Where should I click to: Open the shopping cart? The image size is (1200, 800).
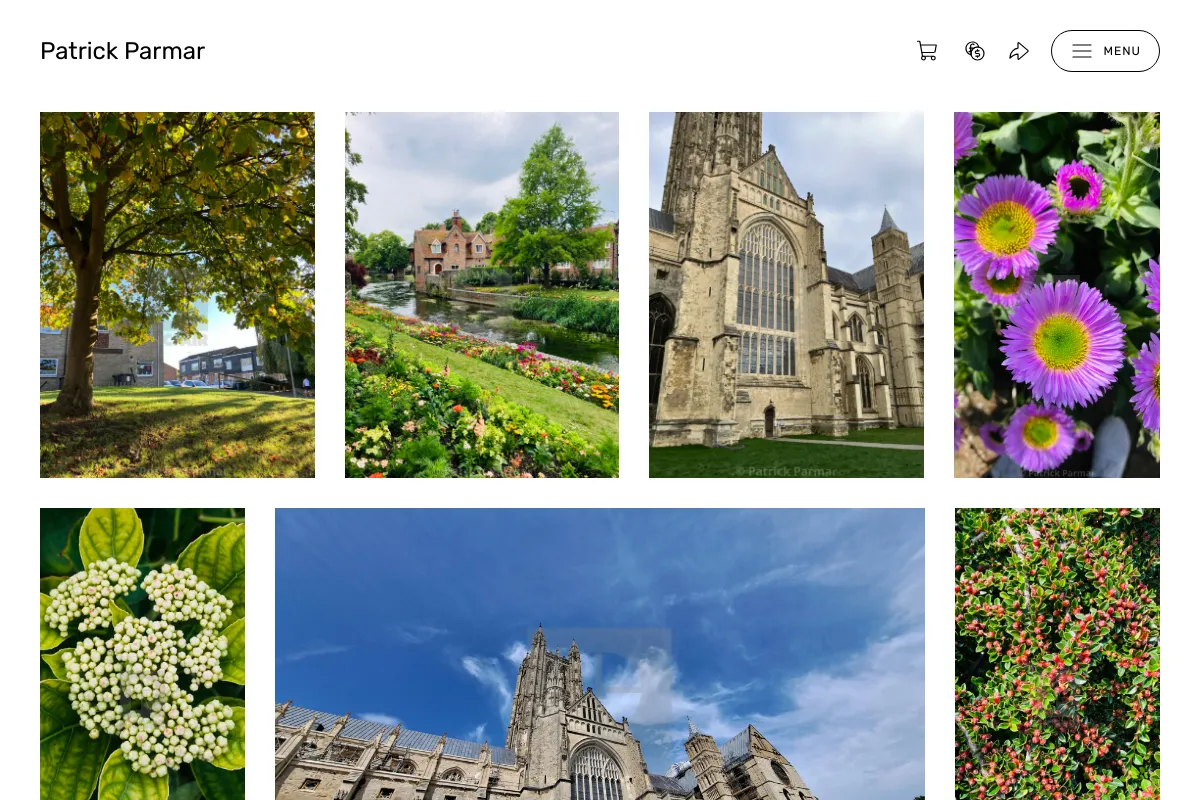[x=927, y=51]
